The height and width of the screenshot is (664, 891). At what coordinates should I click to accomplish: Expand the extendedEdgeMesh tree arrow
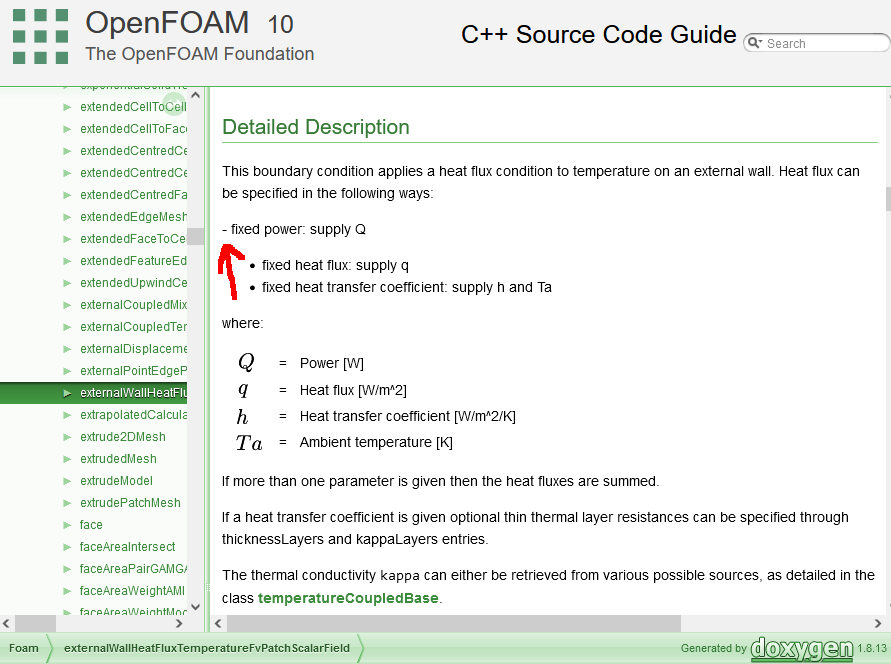pos(67,217)
